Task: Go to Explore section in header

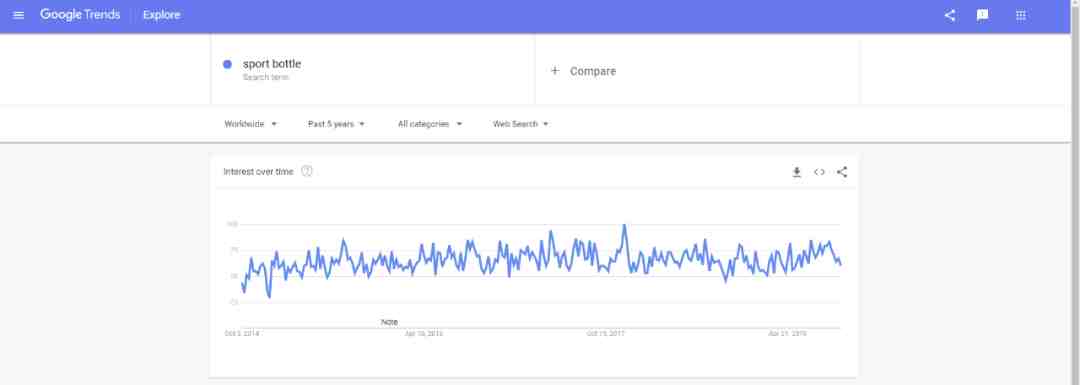Action: coord(161,15)
